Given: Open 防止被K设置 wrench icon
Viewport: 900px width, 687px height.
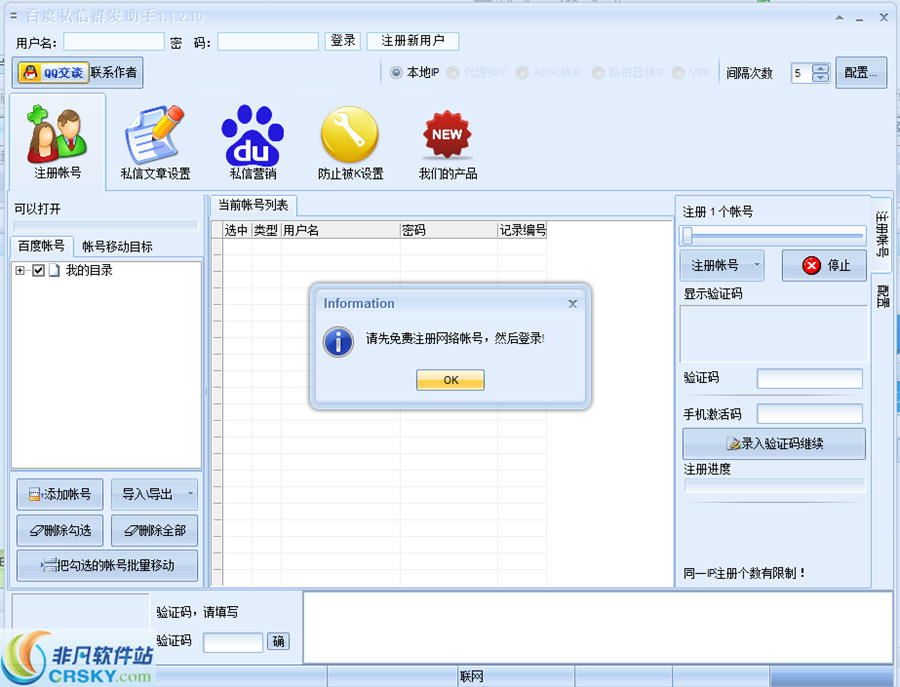Looking at the screenshot, I should click(x=350, y=142).
